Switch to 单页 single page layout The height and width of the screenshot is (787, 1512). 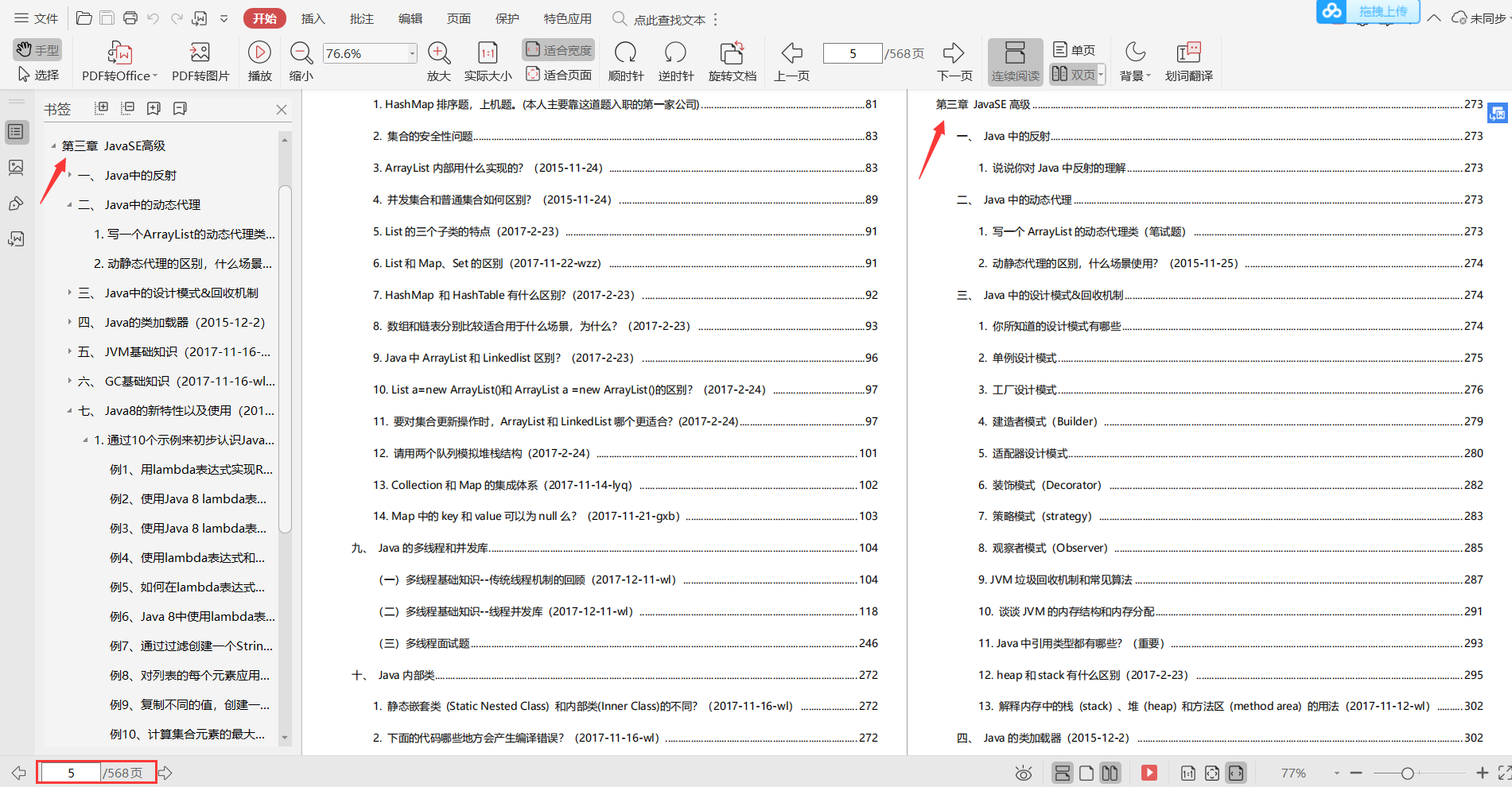[1074, 49]
